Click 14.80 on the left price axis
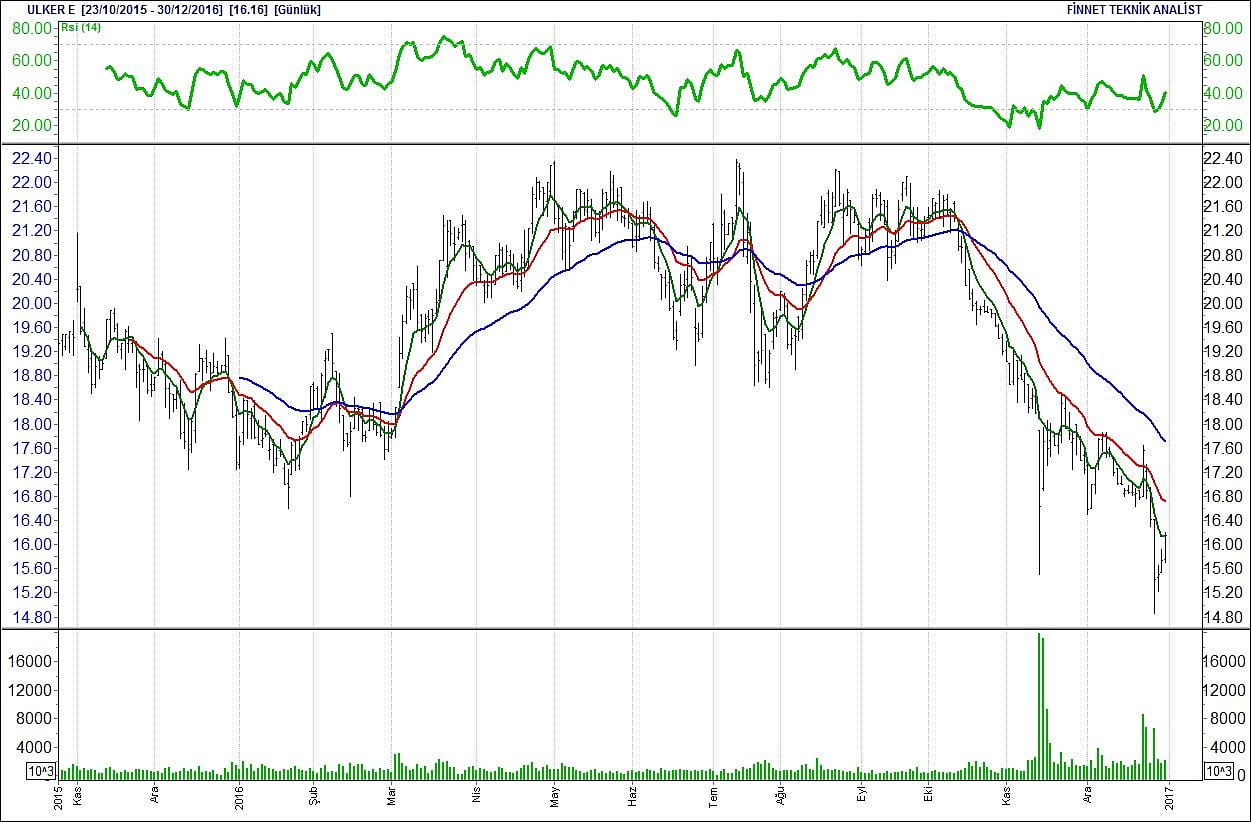 (32, 617)
